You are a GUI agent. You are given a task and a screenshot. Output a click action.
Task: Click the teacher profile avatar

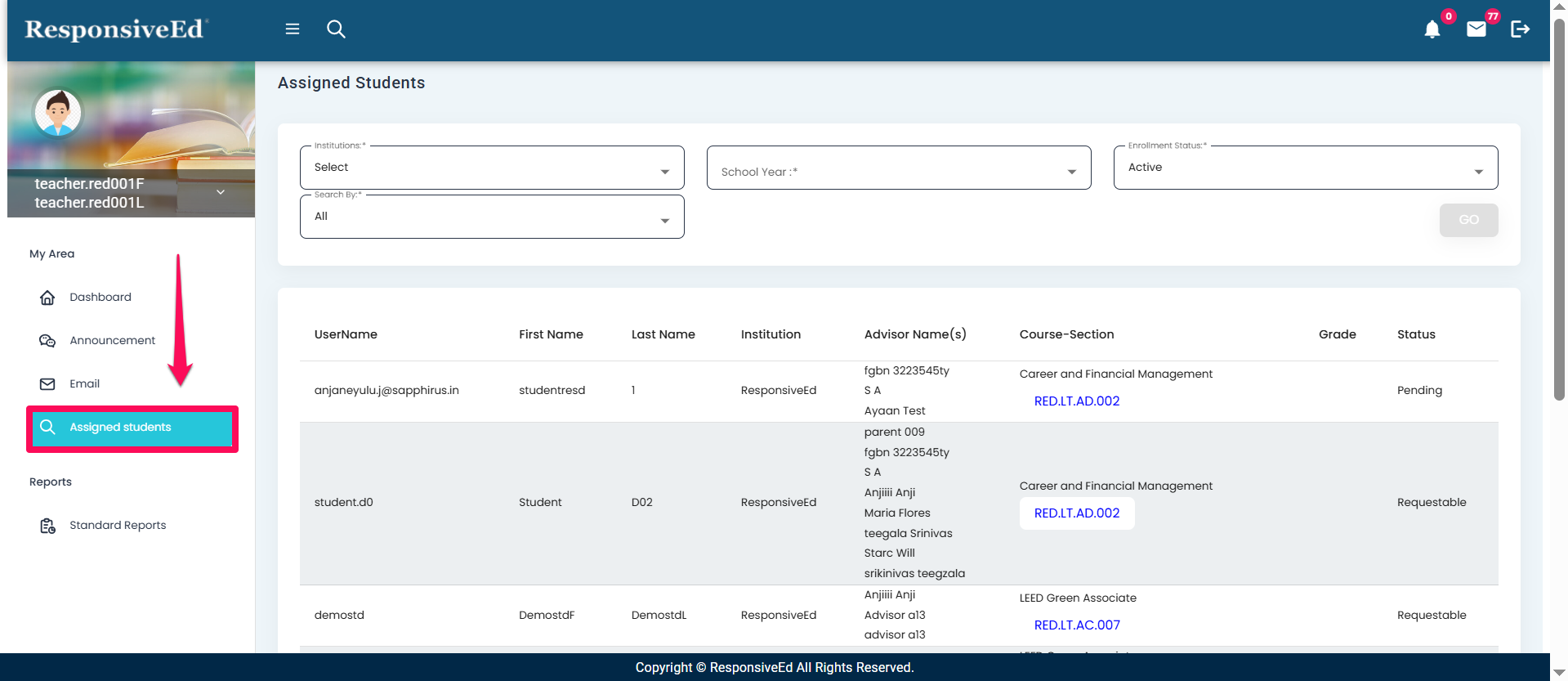pyautogui.click(x=58, y=113)
